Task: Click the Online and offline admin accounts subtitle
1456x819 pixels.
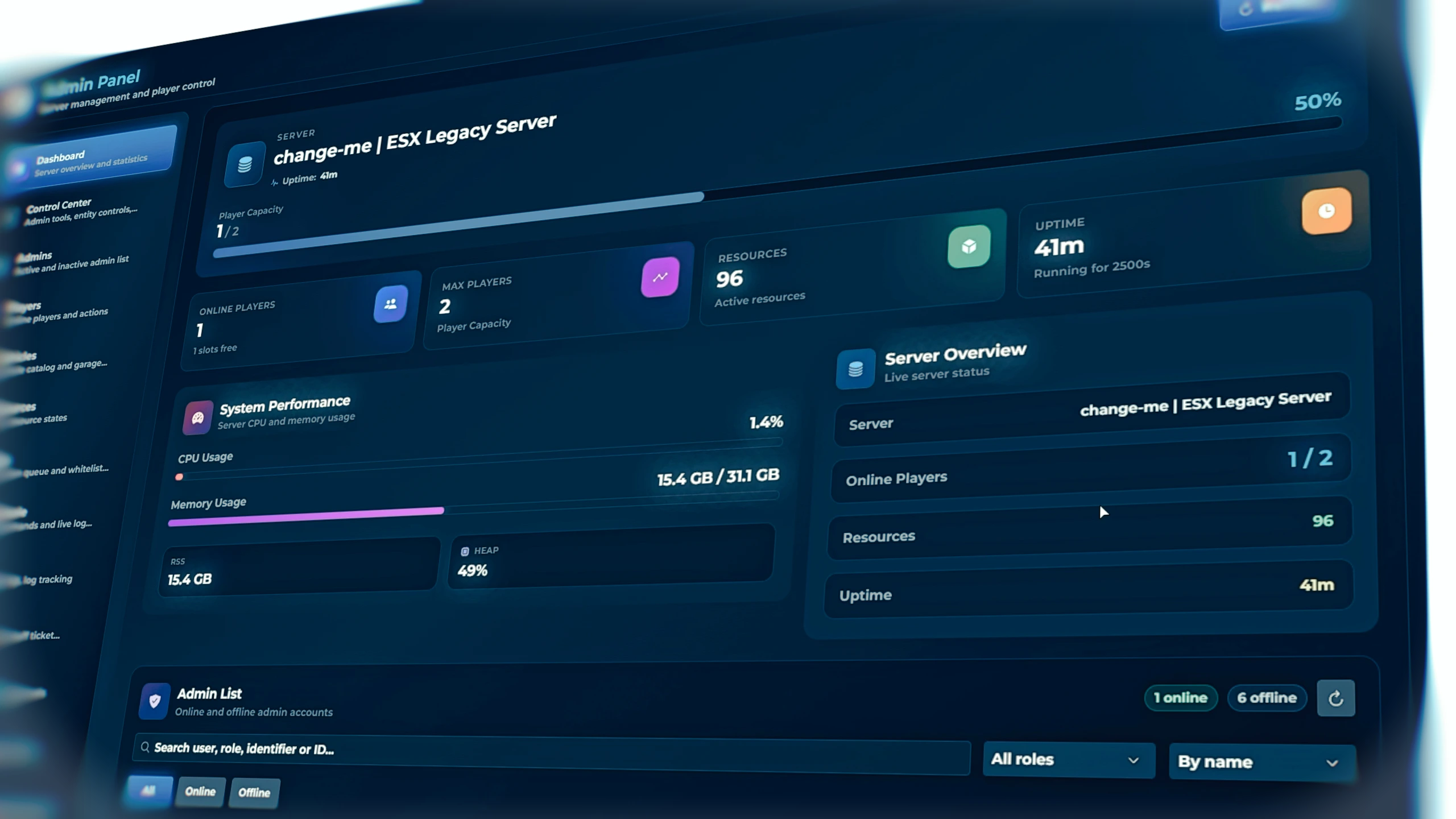Action: [x=254, y=712]
